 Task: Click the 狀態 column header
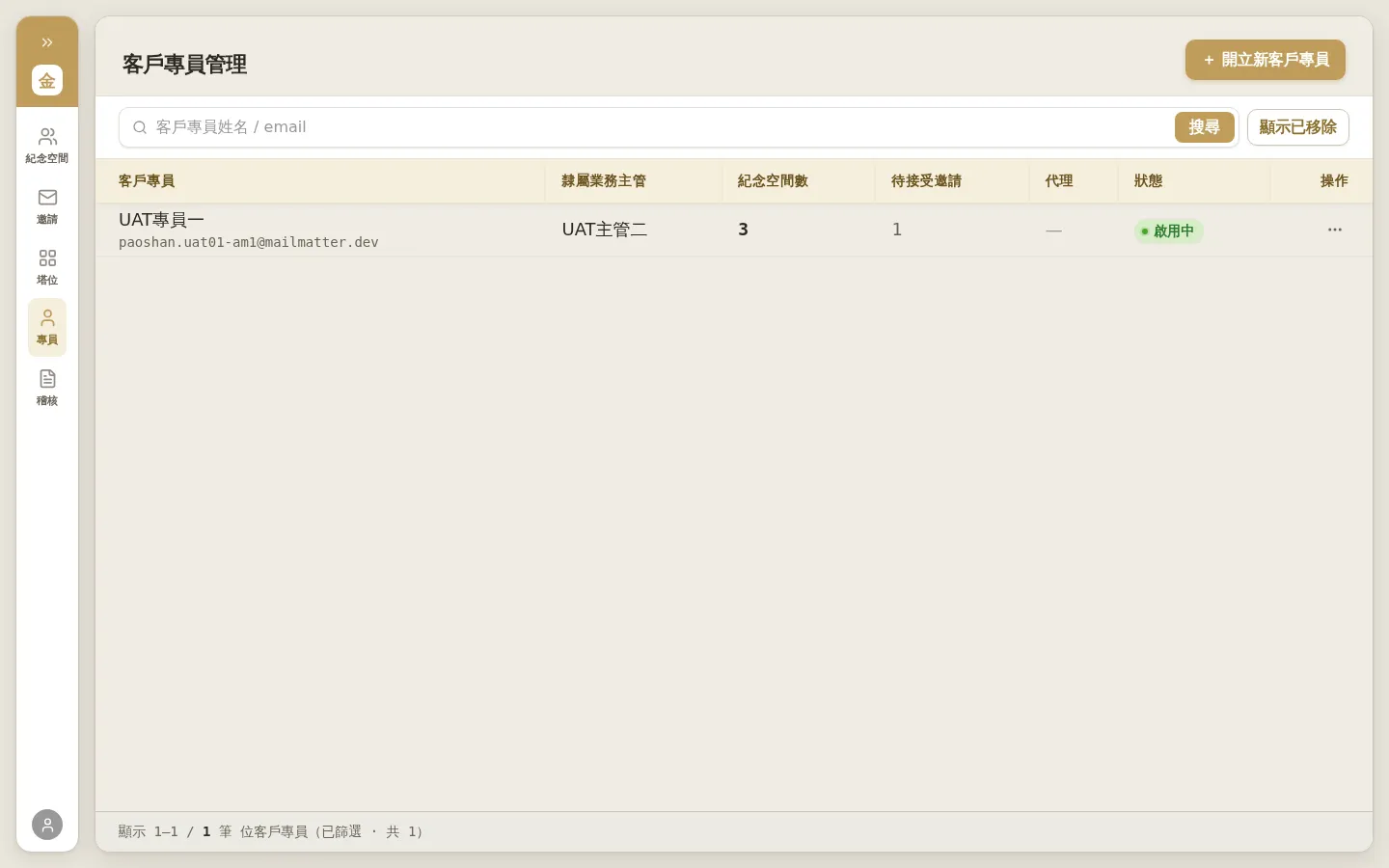[x=1149, y=181]
